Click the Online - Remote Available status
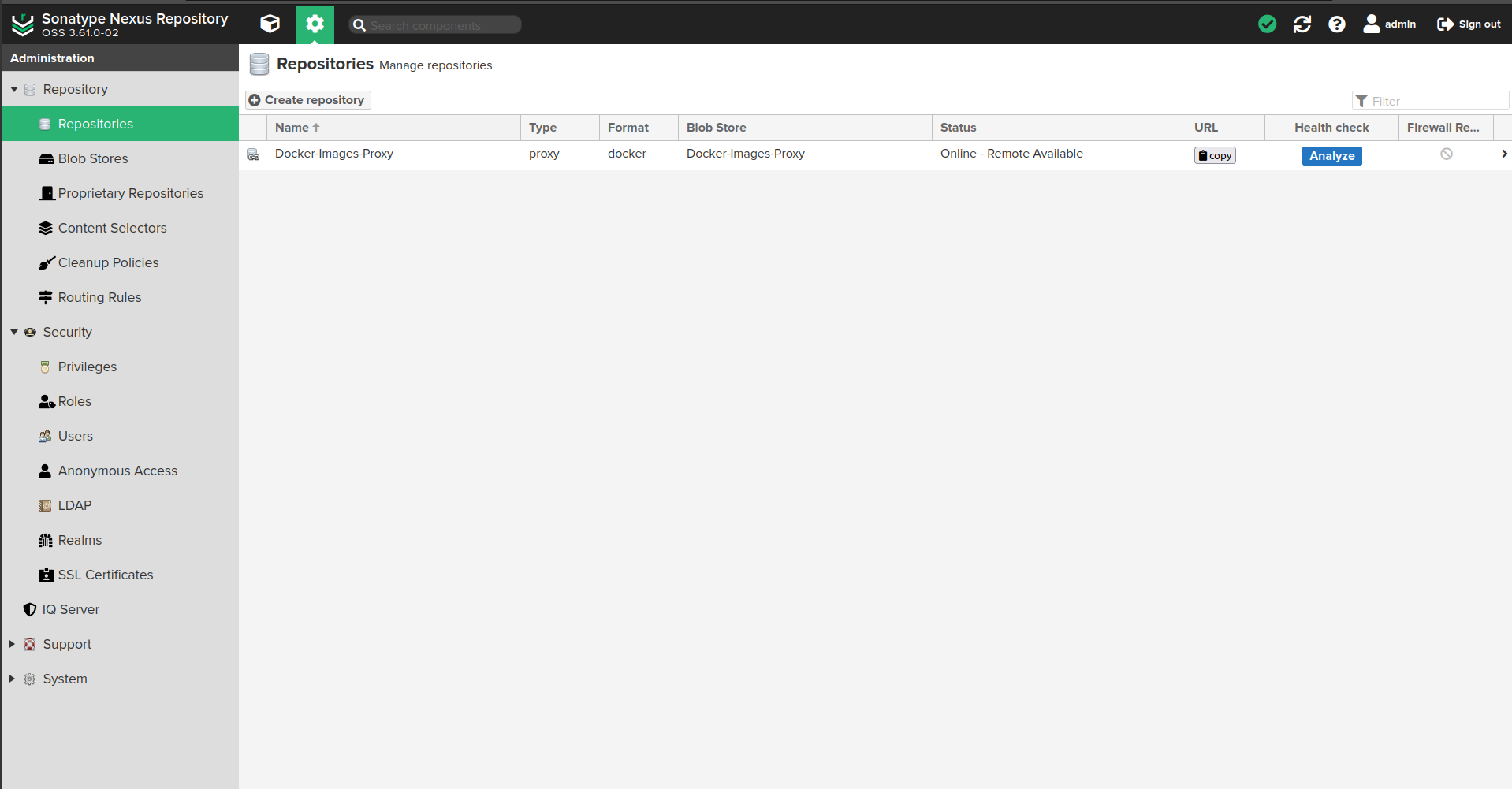 click(x=1011, y=154)
